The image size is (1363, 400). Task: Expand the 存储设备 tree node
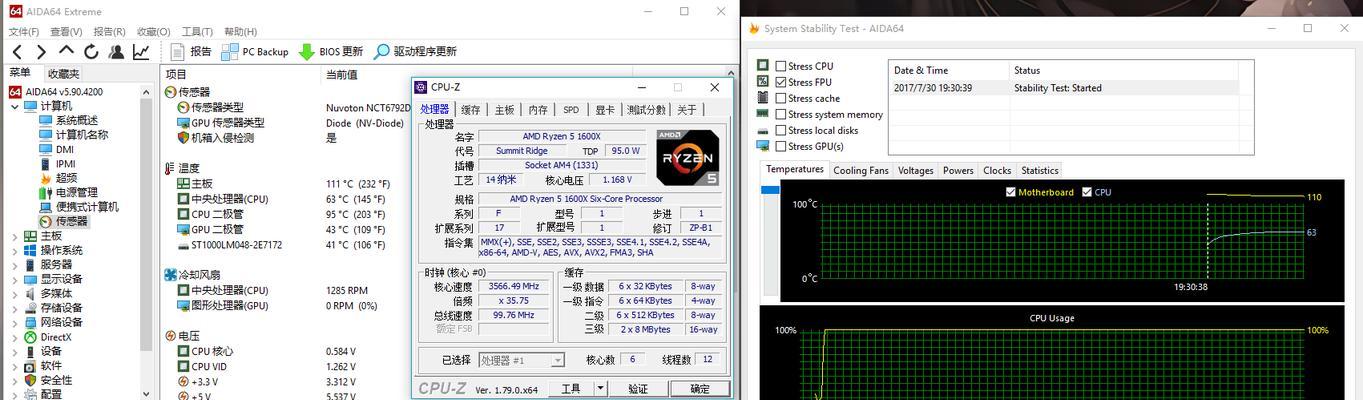pyautogui.click(x=14, y=308)
